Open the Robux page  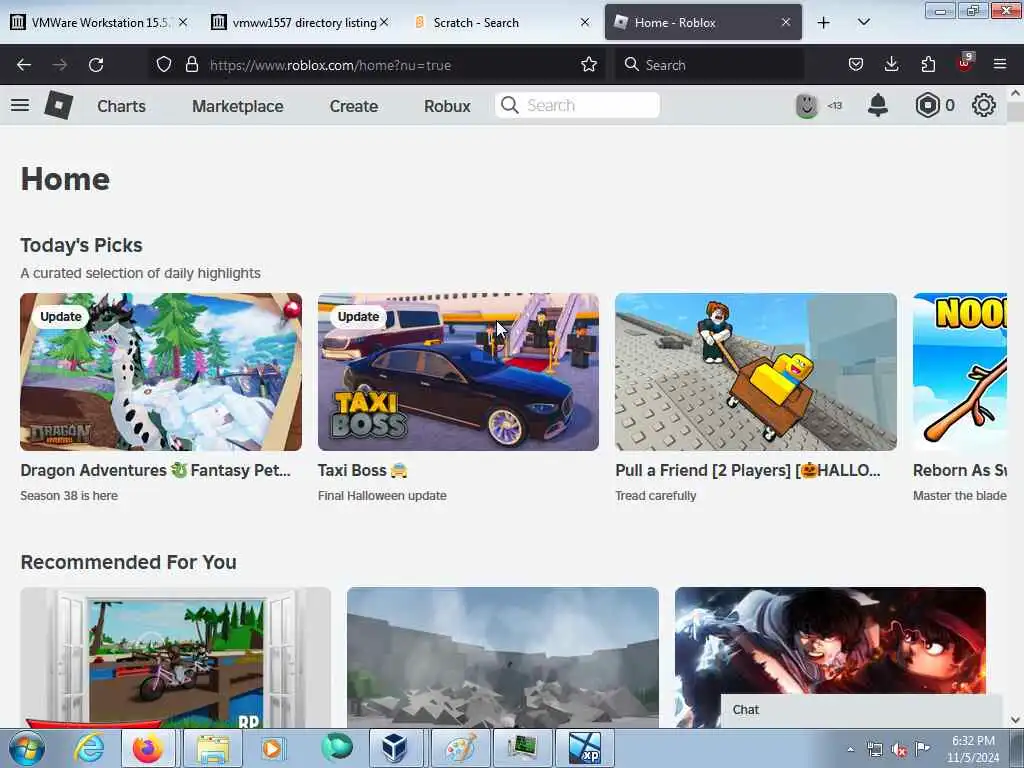point(447,106)
